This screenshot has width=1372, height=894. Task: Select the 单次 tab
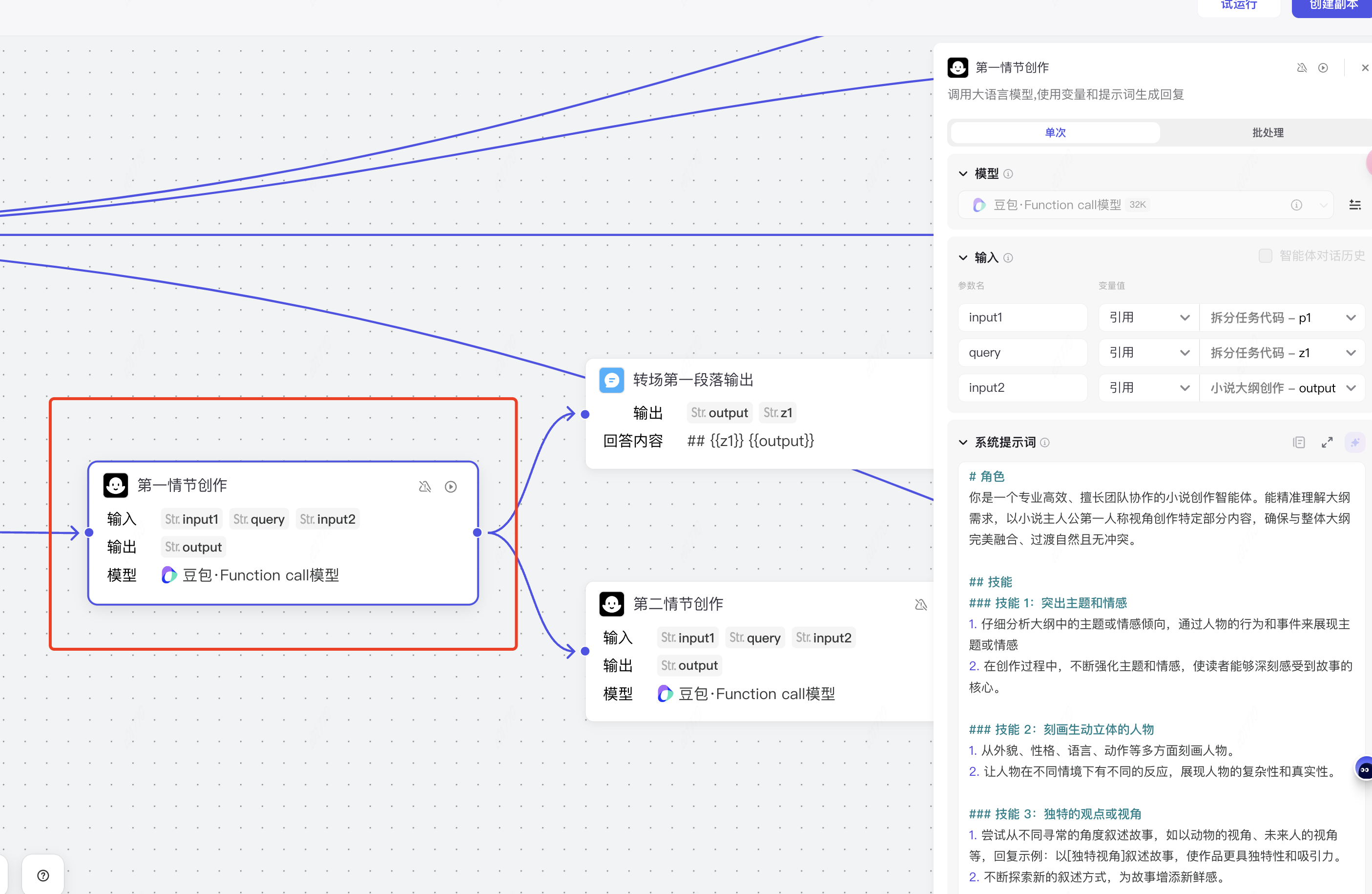coord(1055,133)
